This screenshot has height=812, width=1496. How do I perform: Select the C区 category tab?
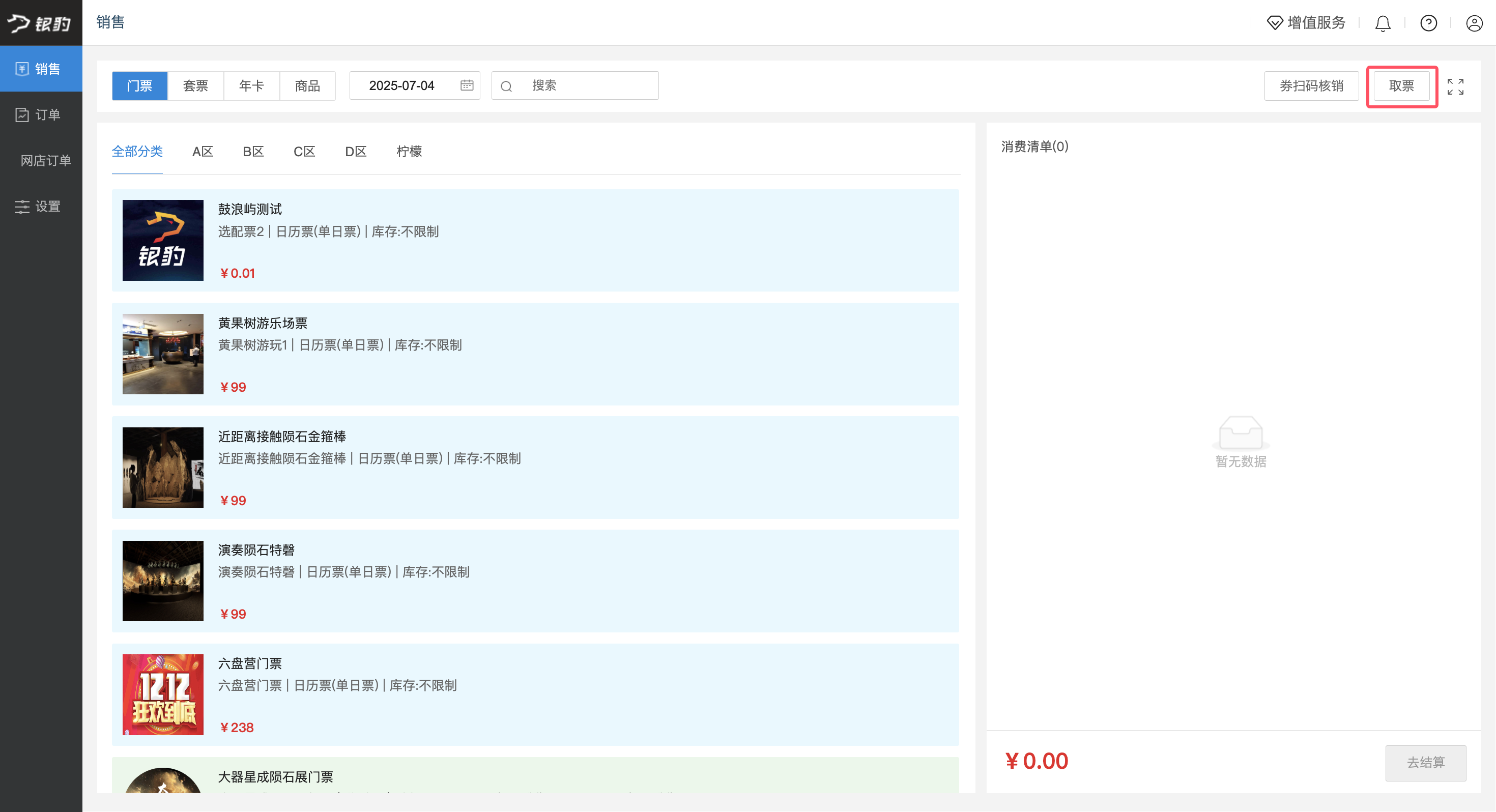[x=304, y=151]
